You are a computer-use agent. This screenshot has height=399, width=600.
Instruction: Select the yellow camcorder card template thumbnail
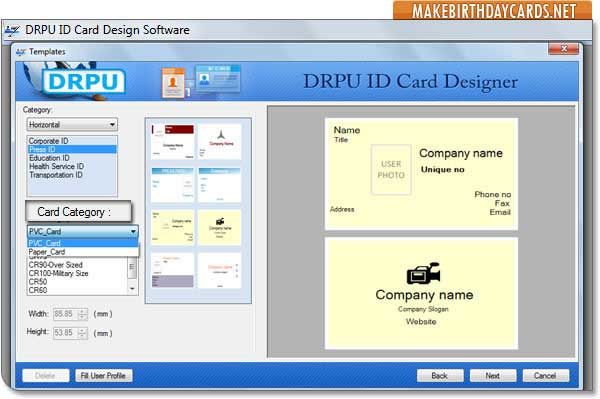(220, 227)
